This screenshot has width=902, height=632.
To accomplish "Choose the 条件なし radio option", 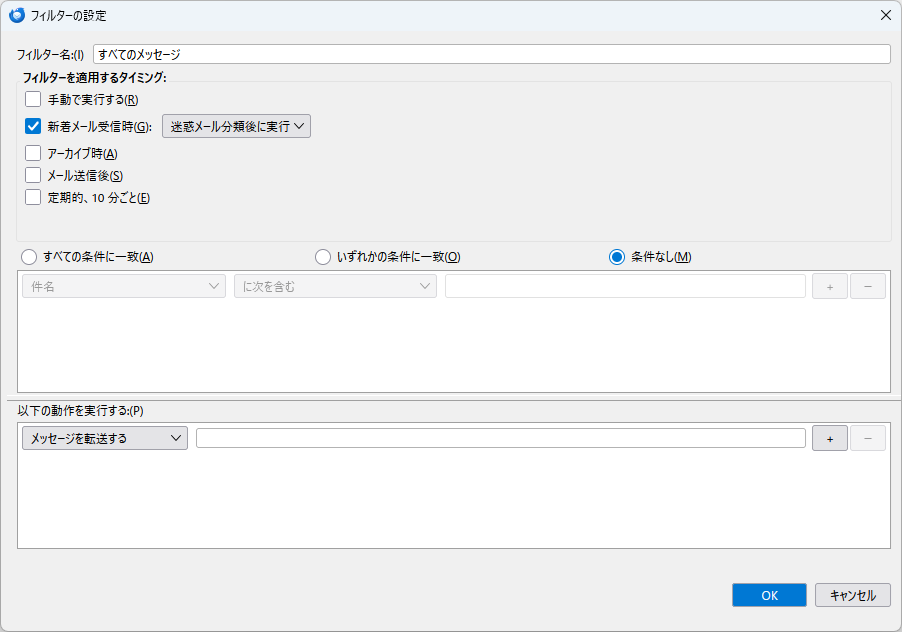I will pyautogui.click(x=617, y=257).
